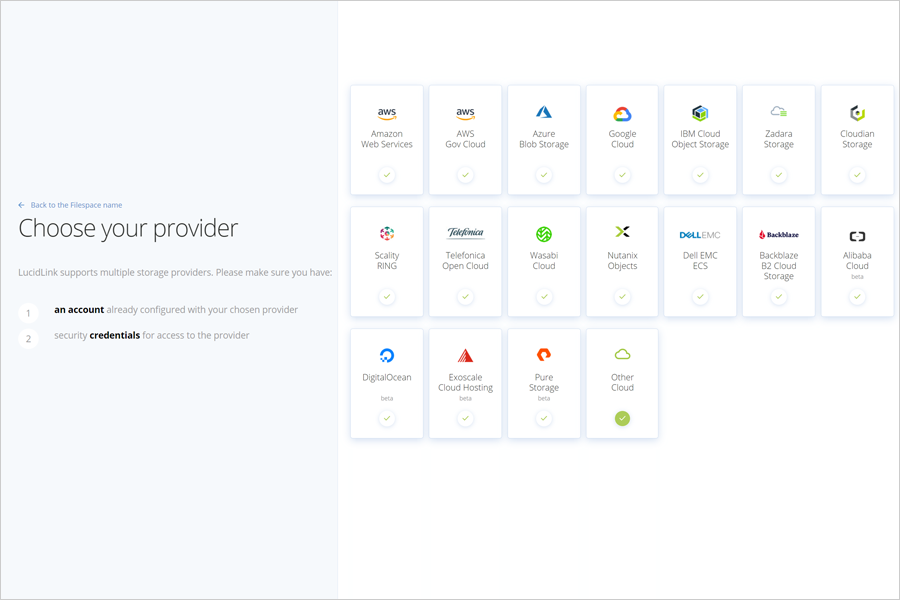Click the Zadara Storage cloud logo
Screen dimensions: 900x600
tap(779, 111)
